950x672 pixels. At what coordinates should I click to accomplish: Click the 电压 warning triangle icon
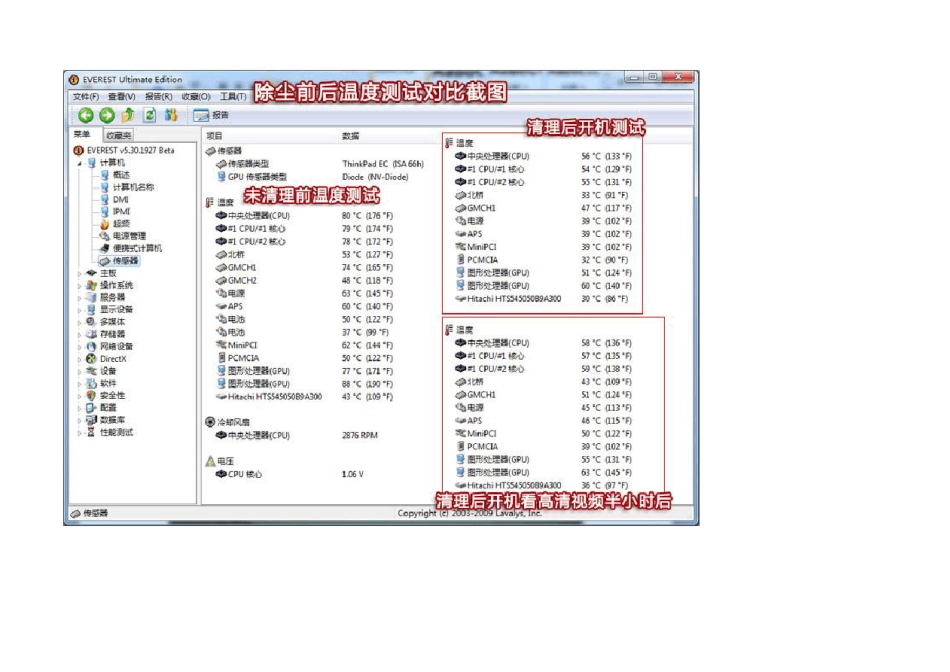tap(210, 461)
